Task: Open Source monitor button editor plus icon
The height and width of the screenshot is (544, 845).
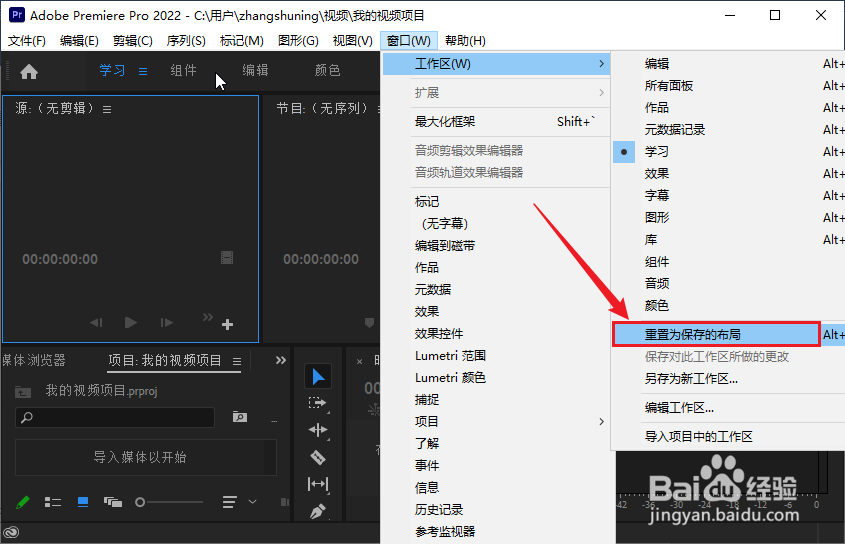Action: [x=227, y=324]
